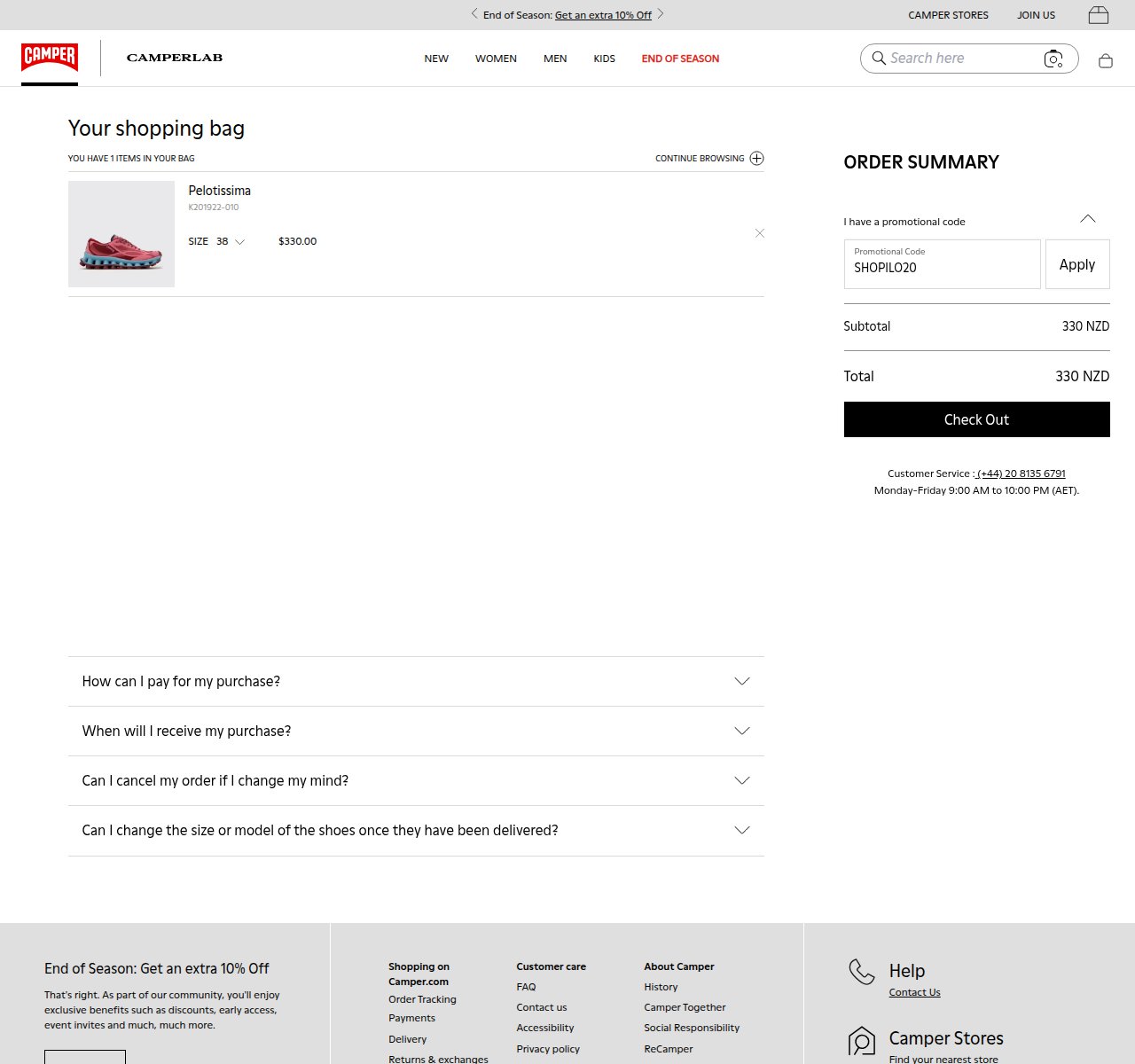The width and height of the screenshot is (1135, 1064).
Task: Open the size 38 dropdown
Action: click(230, 241)
